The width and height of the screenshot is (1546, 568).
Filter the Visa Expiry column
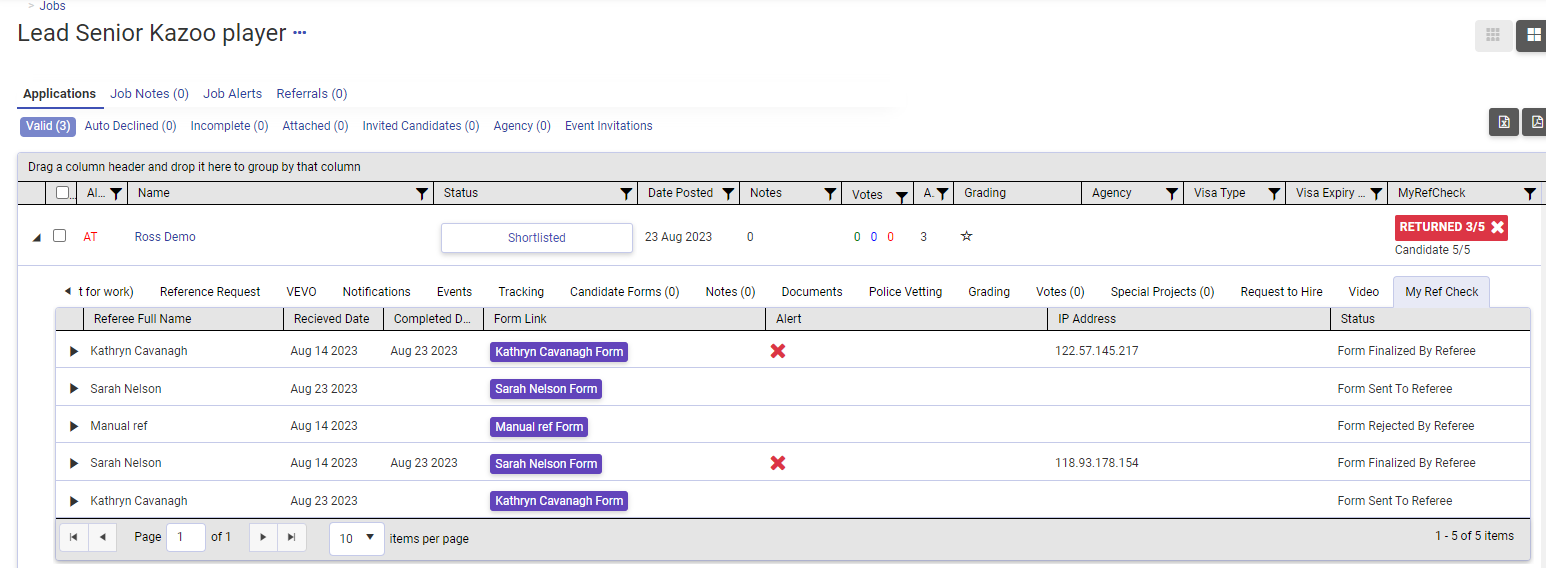(x=1375, y=193)
